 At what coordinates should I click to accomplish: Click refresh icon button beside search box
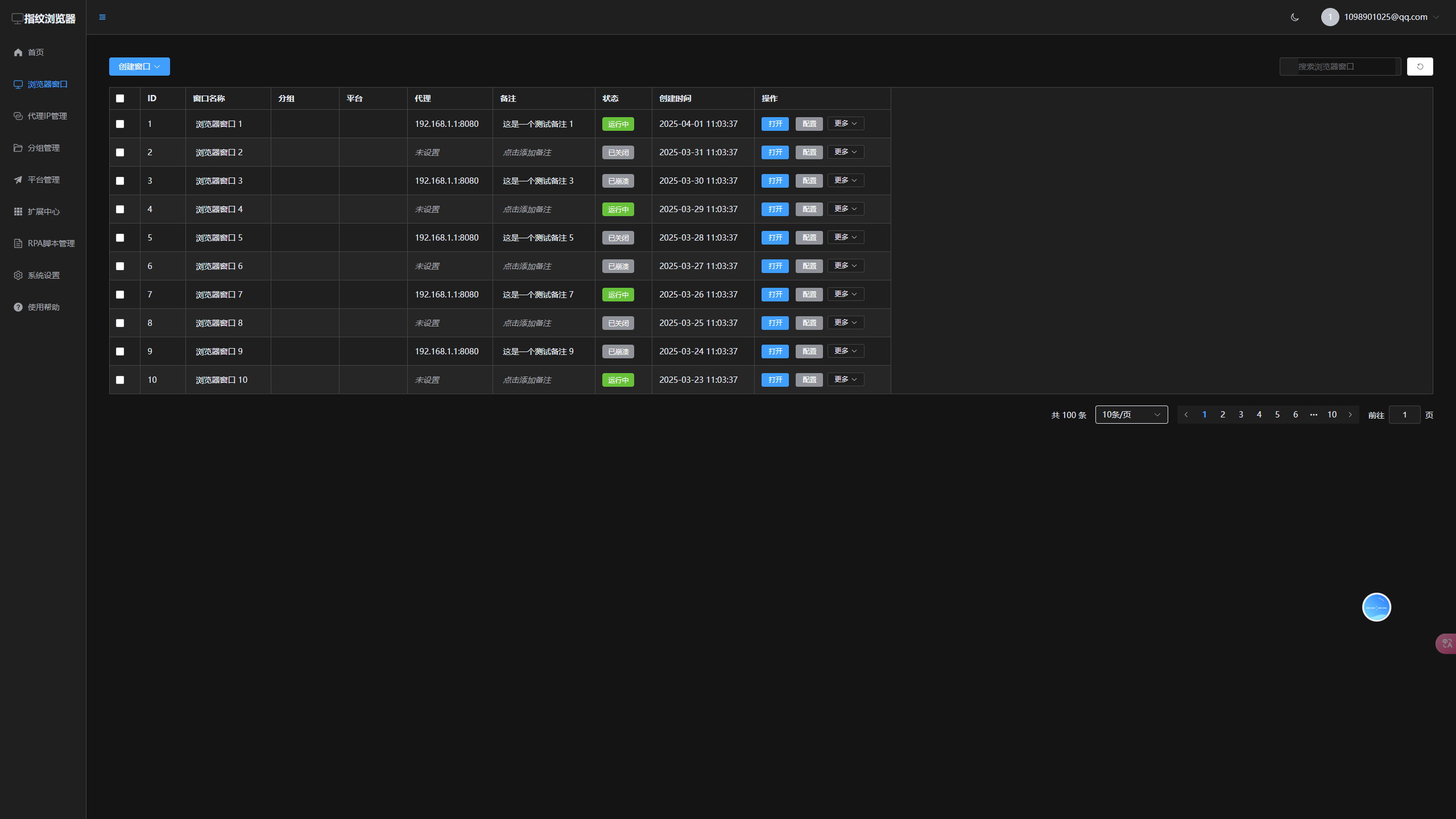pyautogui.click(x=1420, y=67)
